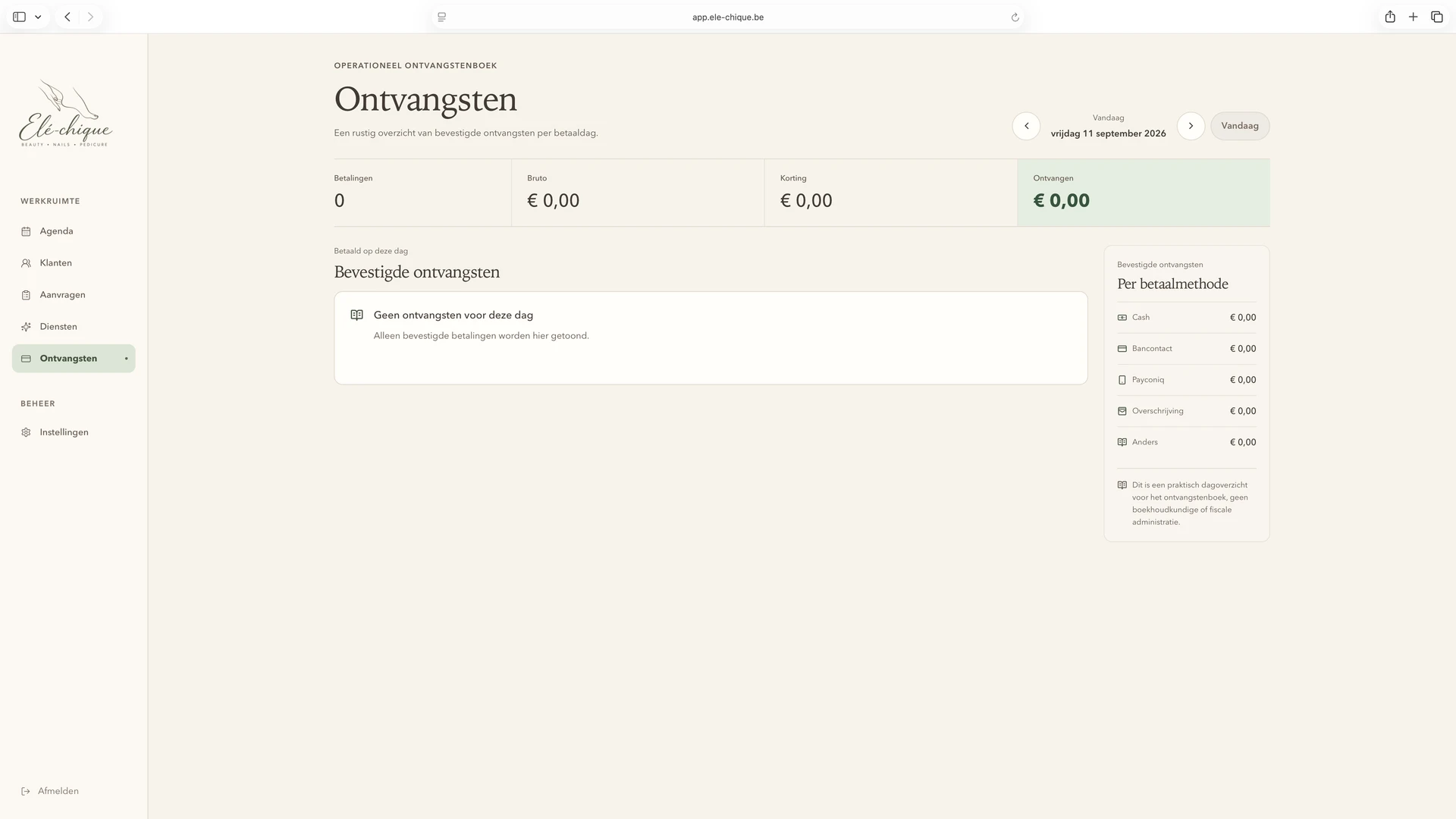1456x819 pixels.
Task: Click the Aanvragen clipboard icon
Action: click(26, 295)
